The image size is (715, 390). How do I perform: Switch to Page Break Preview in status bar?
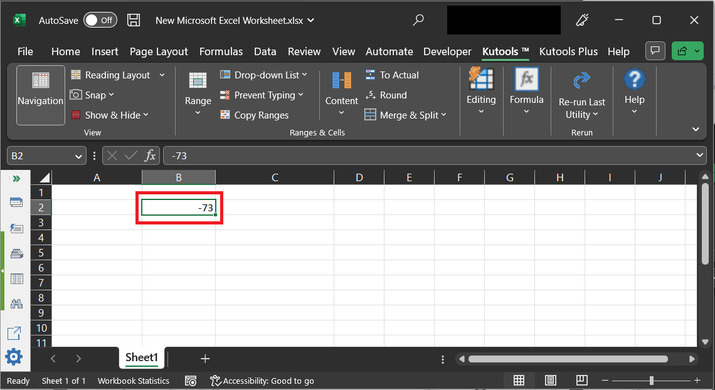pyautogui.click(x=581, y=380)
